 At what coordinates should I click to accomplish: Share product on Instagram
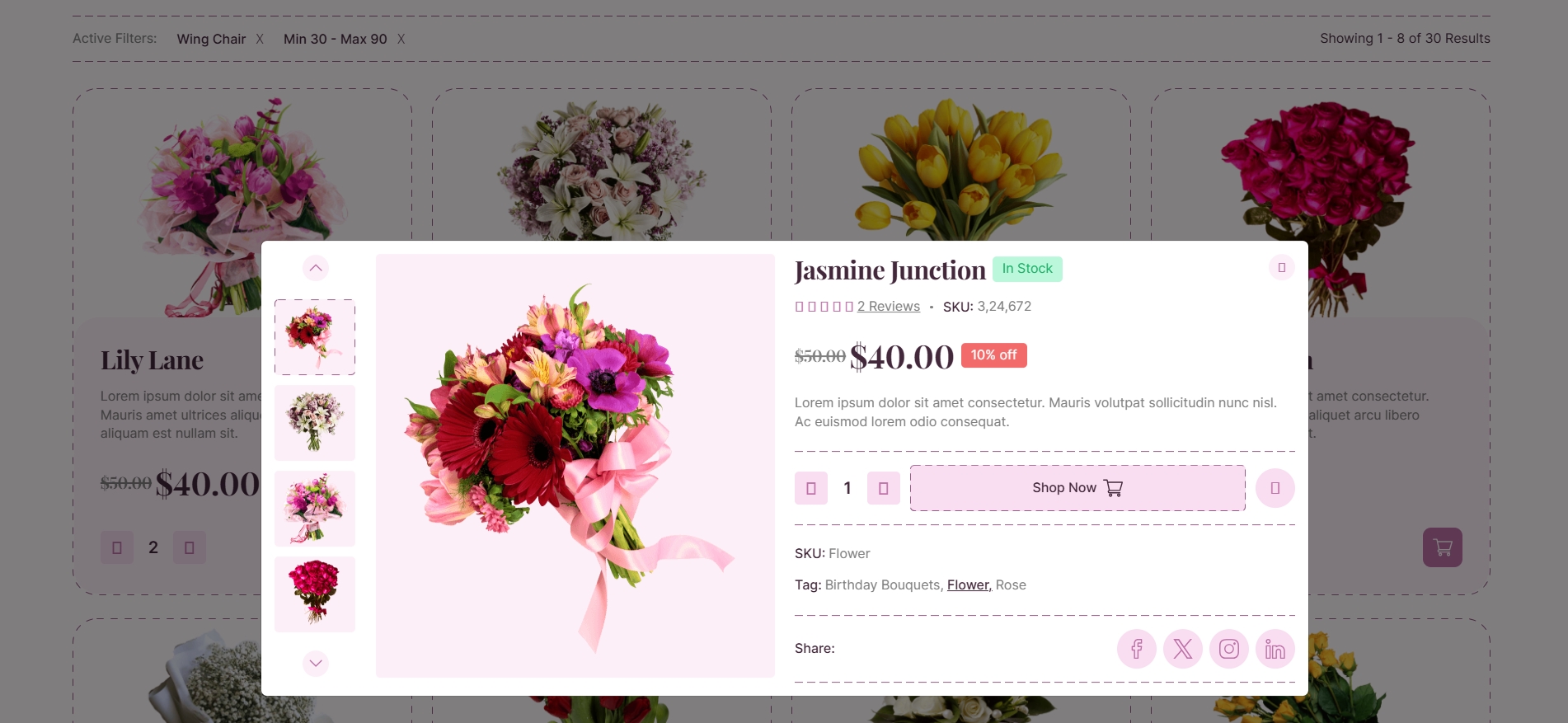click(x=1228, y=649)
